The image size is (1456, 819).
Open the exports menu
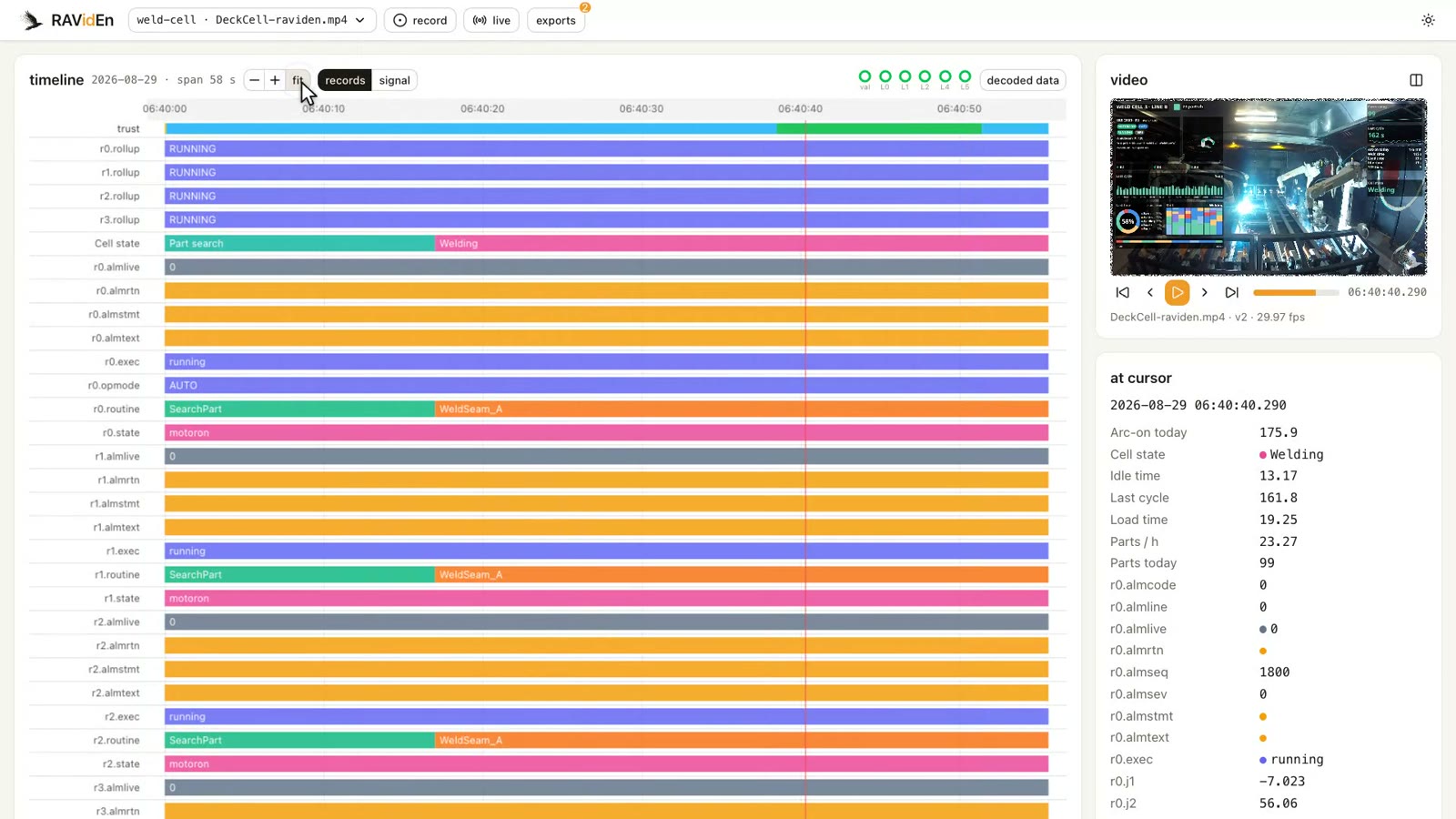[556, 20]
